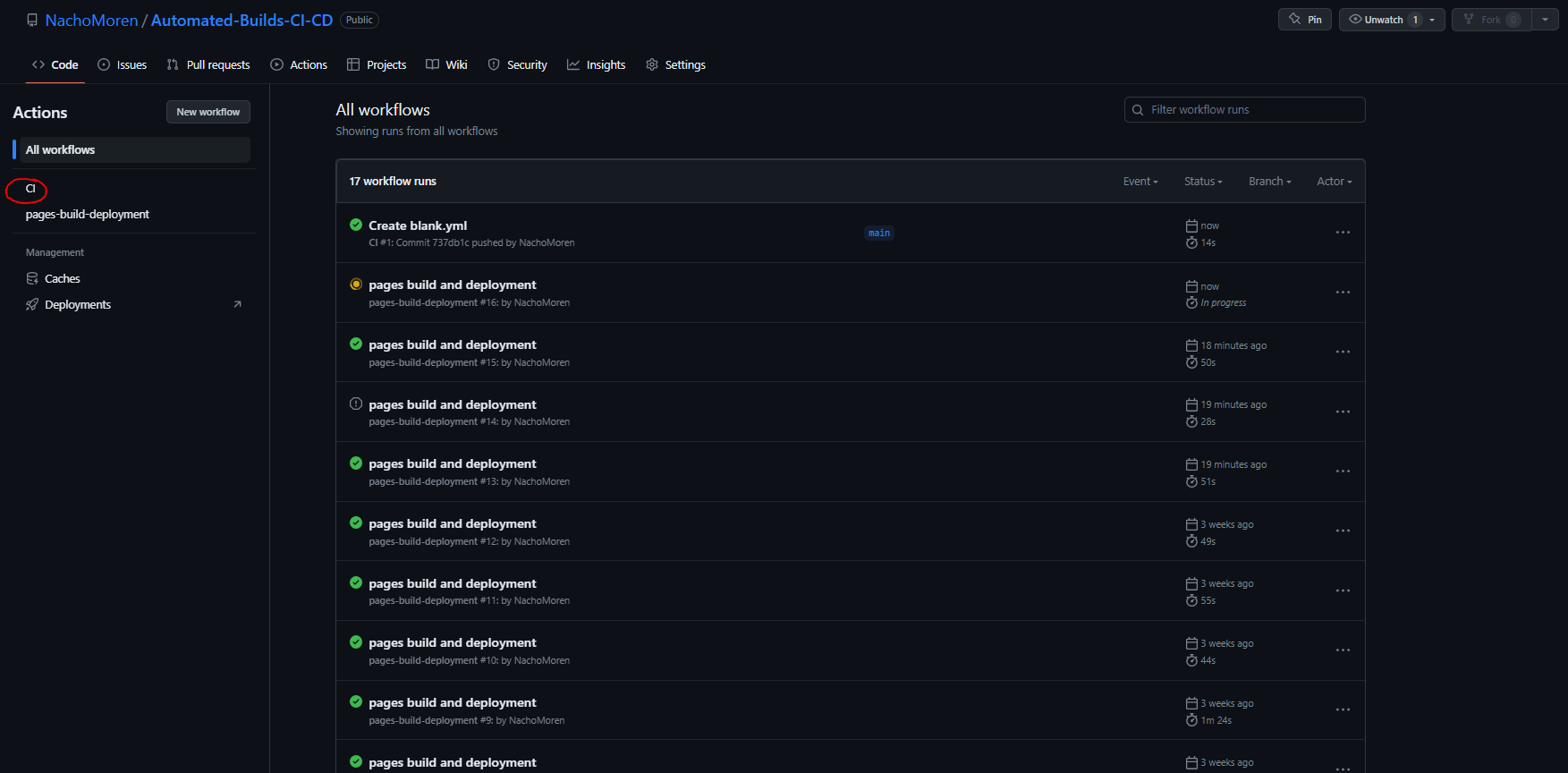Open the Automated-Builds-CI-CD repository link

[242, 20]
